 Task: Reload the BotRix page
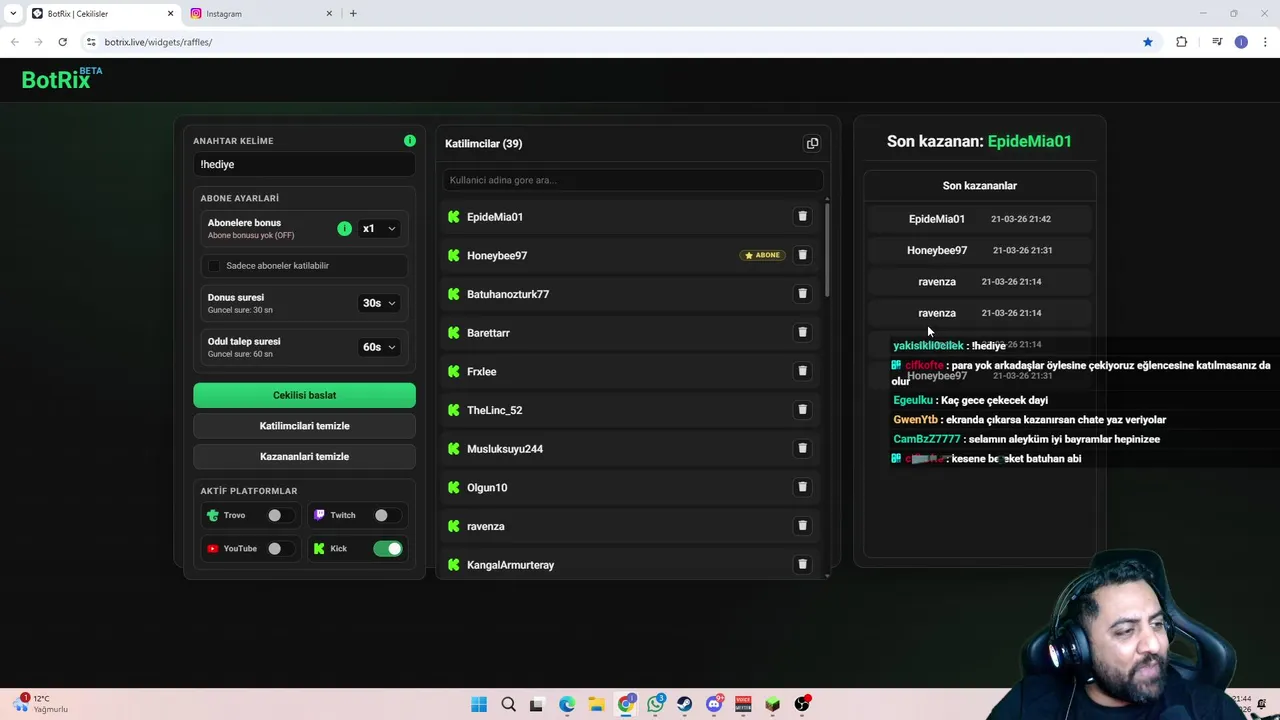[x=62, y=42]
